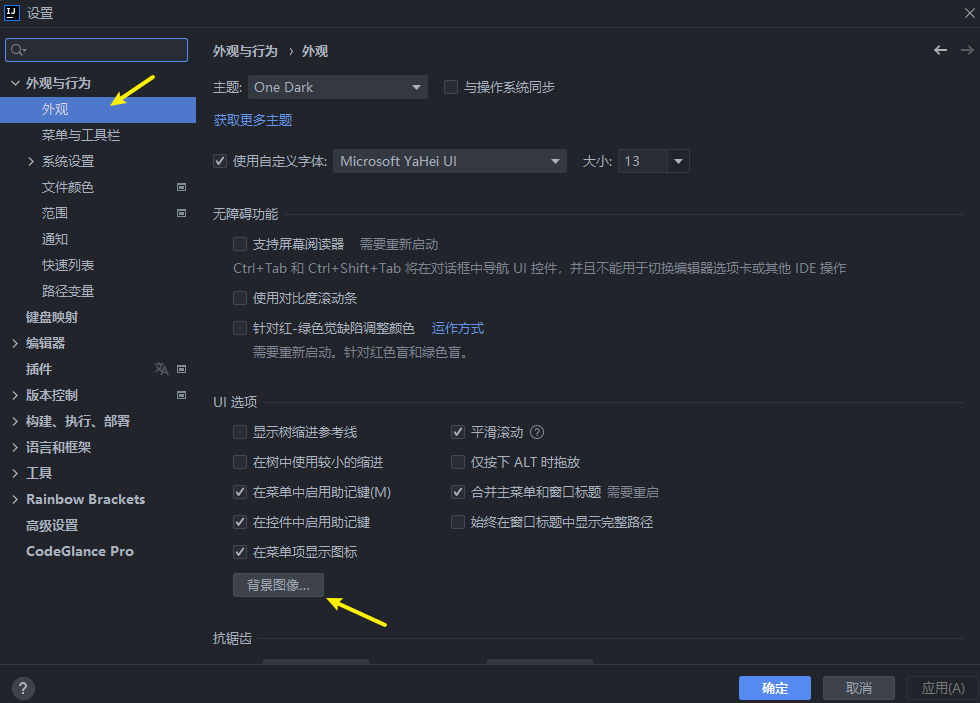Open the 菜单与工具栏 settings page
The image size is (980, 703).
pos(81,135)
